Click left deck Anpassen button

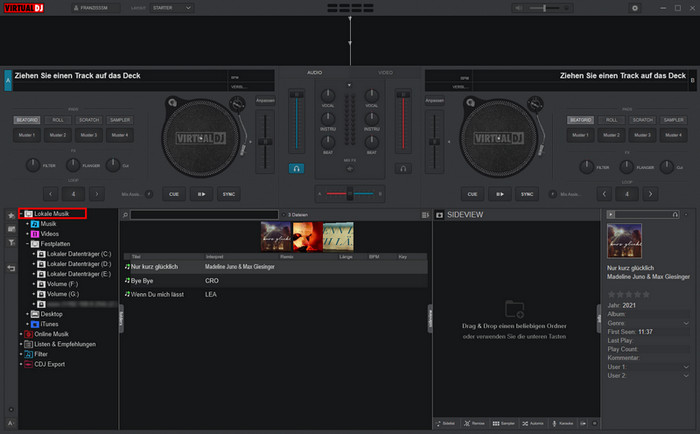tap(265, 100)
